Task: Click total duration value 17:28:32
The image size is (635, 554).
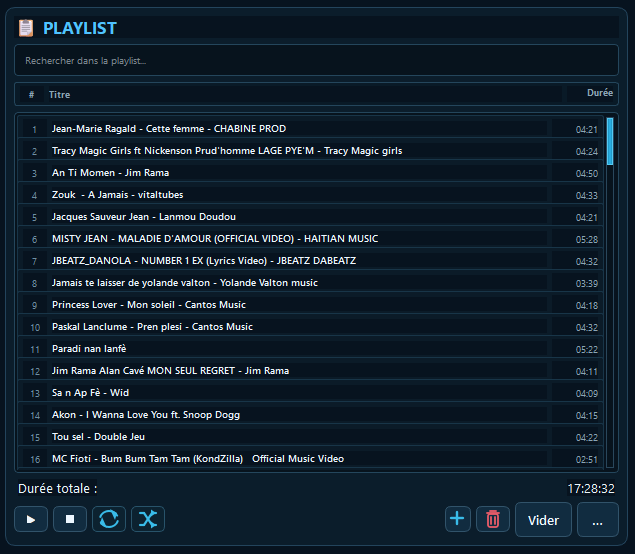Action: tap(591, 489)
